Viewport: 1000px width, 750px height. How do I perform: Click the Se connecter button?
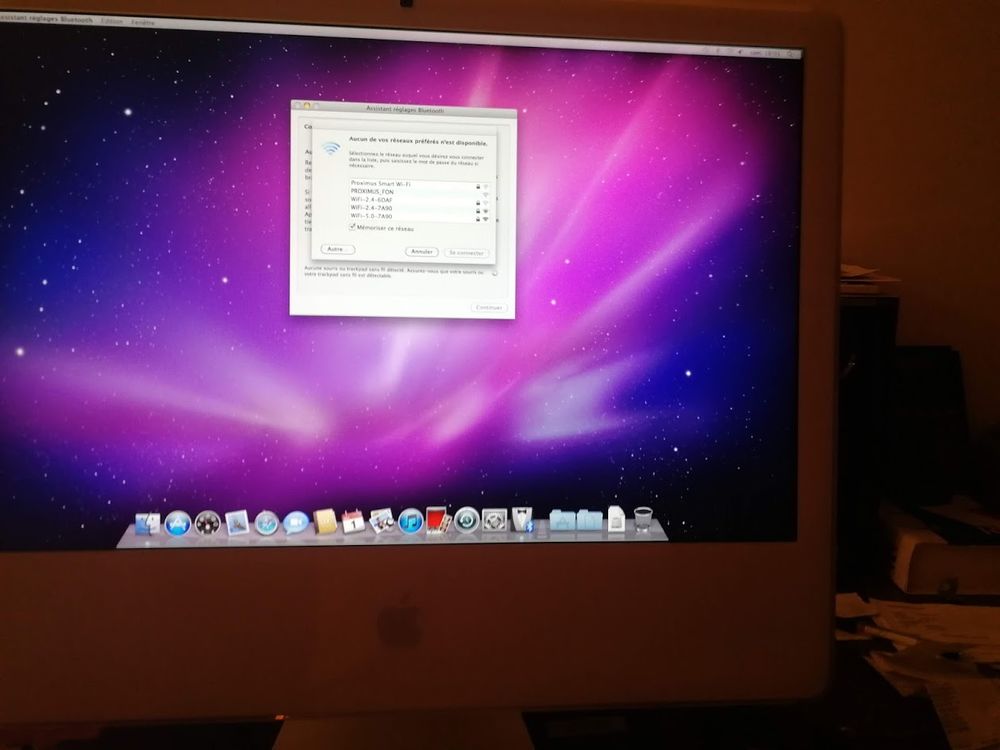(x=466, y=253)
